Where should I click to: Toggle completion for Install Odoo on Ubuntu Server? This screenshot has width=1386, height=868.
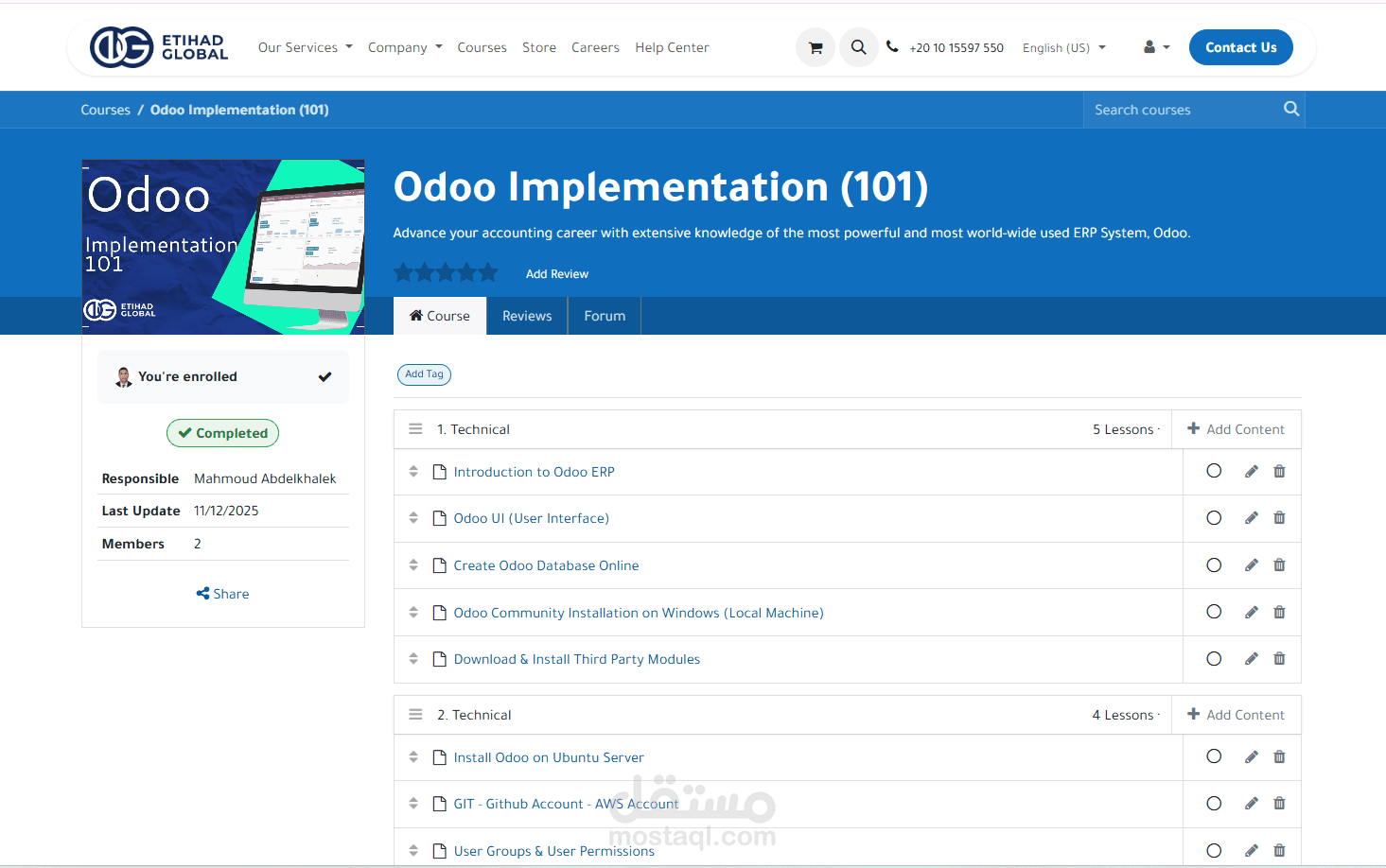(x=1214, y=756)
